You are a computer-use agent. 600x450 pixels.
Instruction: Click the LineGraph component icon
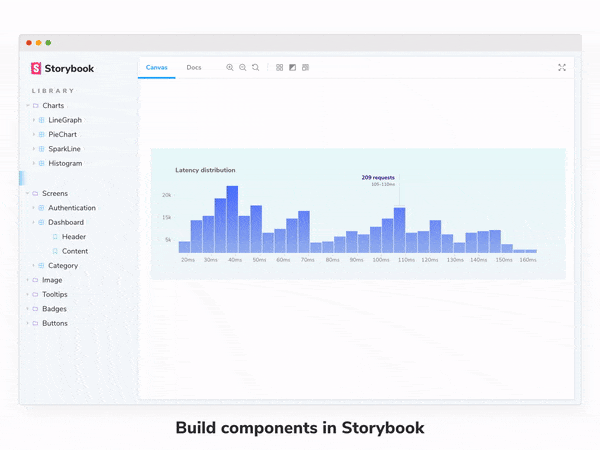42,120
